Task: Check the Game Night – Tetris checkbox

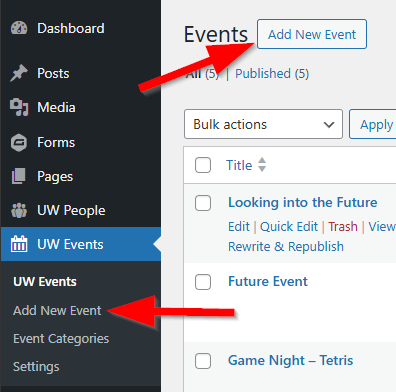Action: point(203,361)
